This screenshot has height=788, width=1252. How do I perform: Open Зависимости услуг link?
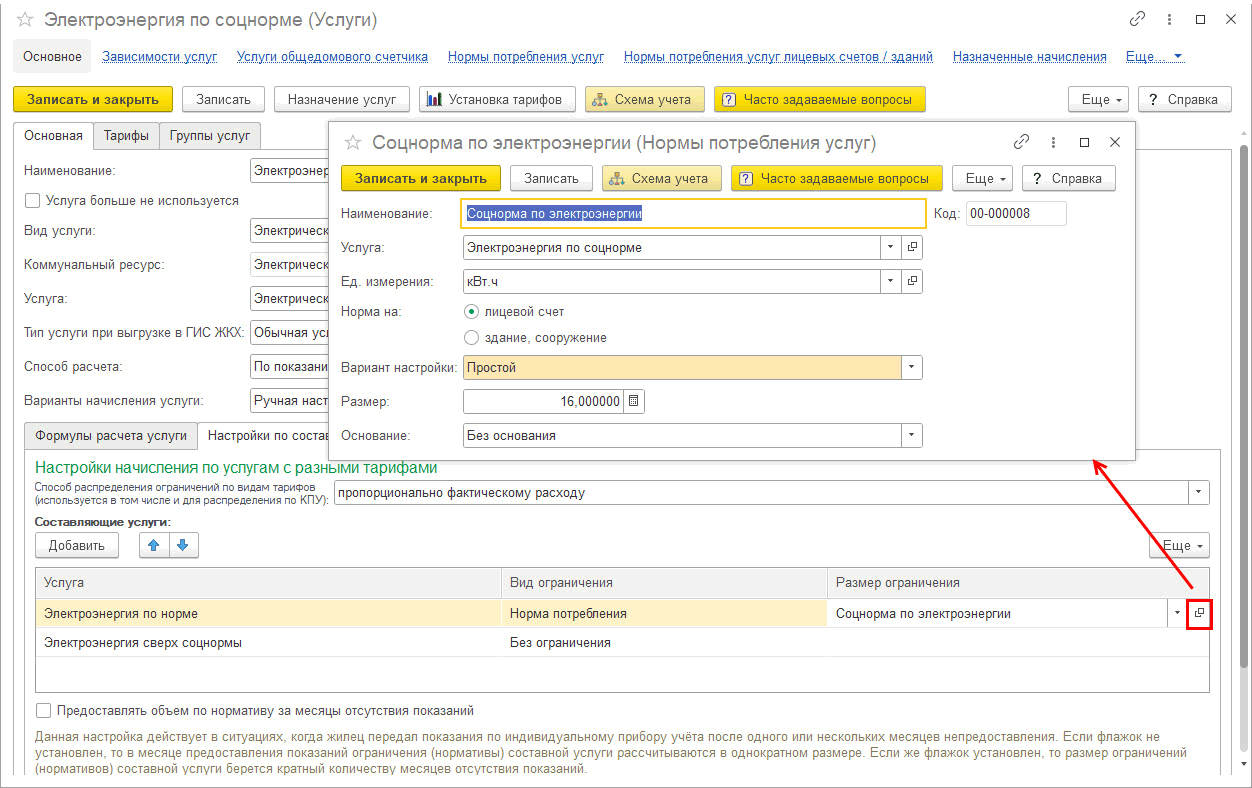coord(159,57)
